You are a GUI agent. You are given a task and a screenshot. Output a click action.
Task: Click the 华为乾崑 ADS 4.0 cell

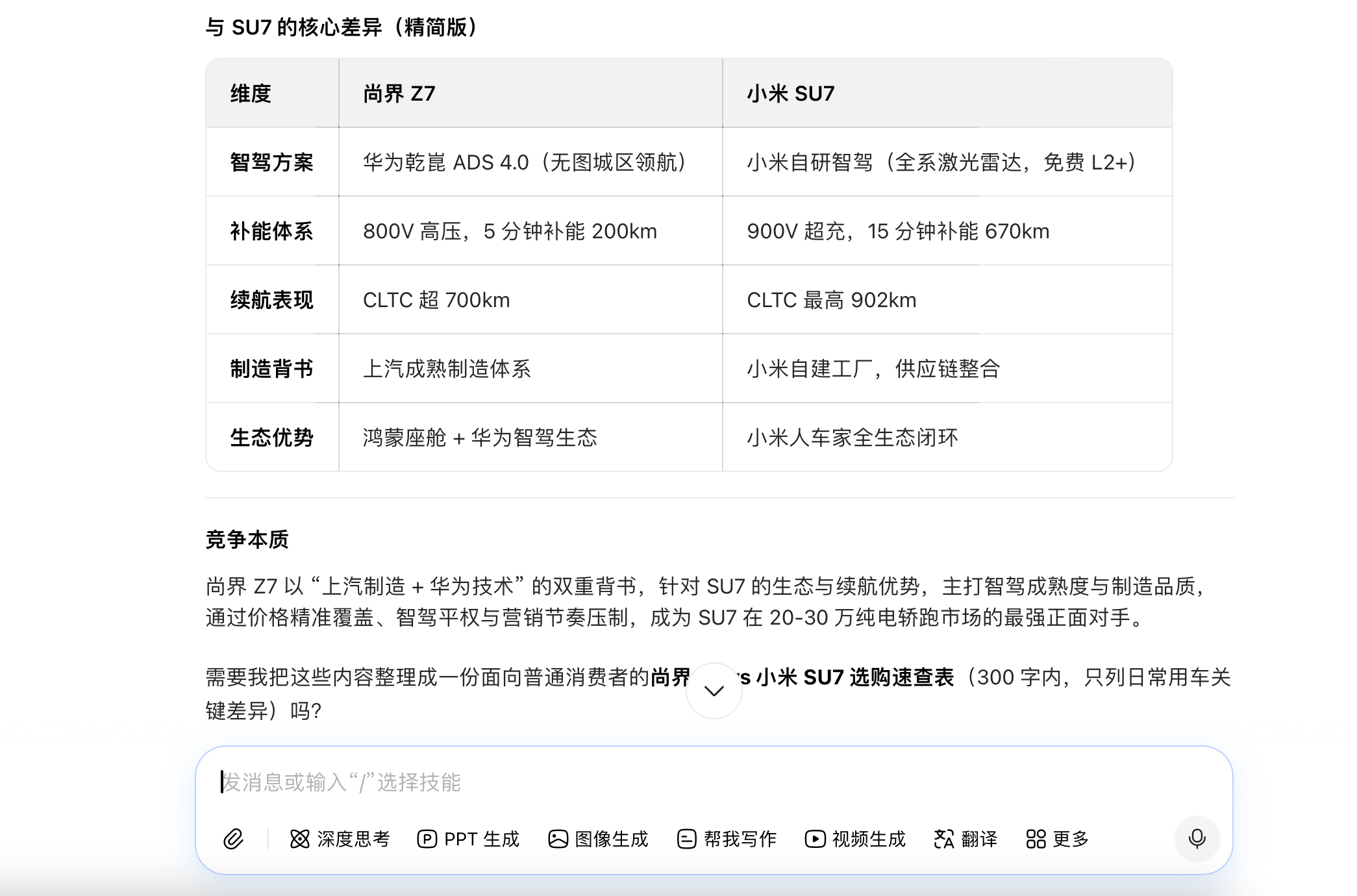525,162
